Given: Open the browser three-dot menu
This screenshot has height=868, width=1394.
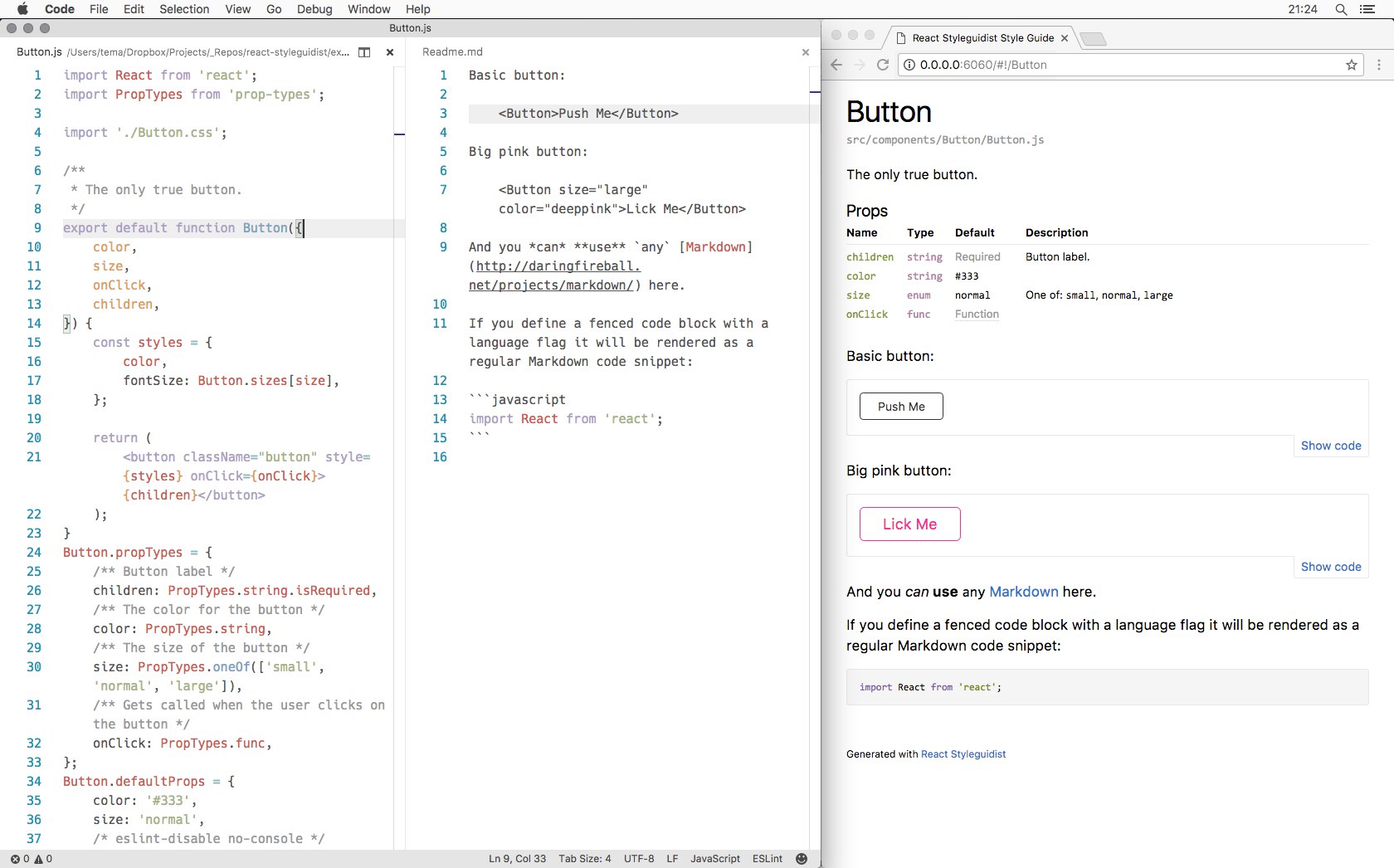Looking at the screenshot, I should pos(1379,65).
